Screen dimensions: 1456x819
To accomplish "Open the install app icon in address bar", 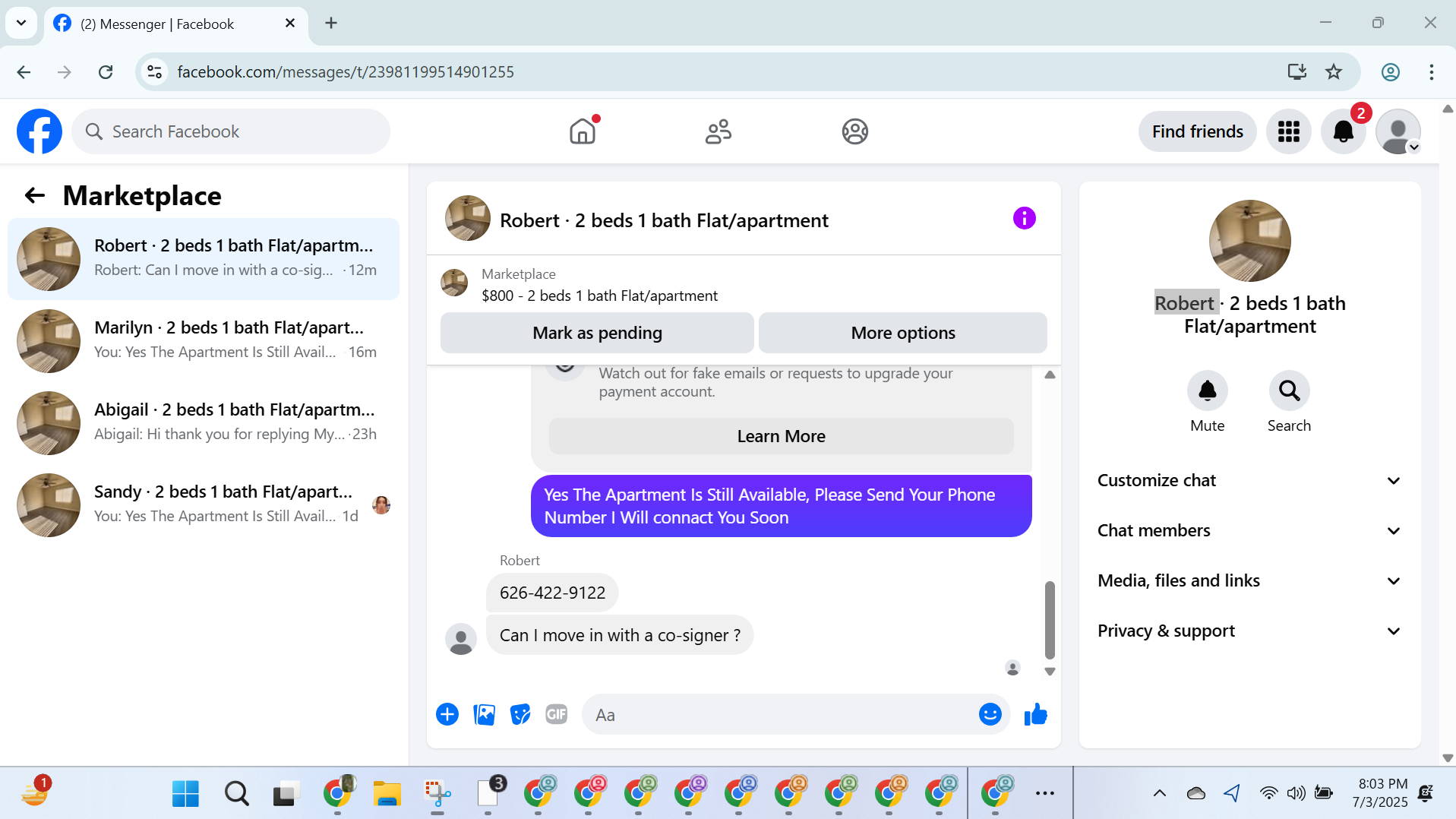I will coord(1297,72).
